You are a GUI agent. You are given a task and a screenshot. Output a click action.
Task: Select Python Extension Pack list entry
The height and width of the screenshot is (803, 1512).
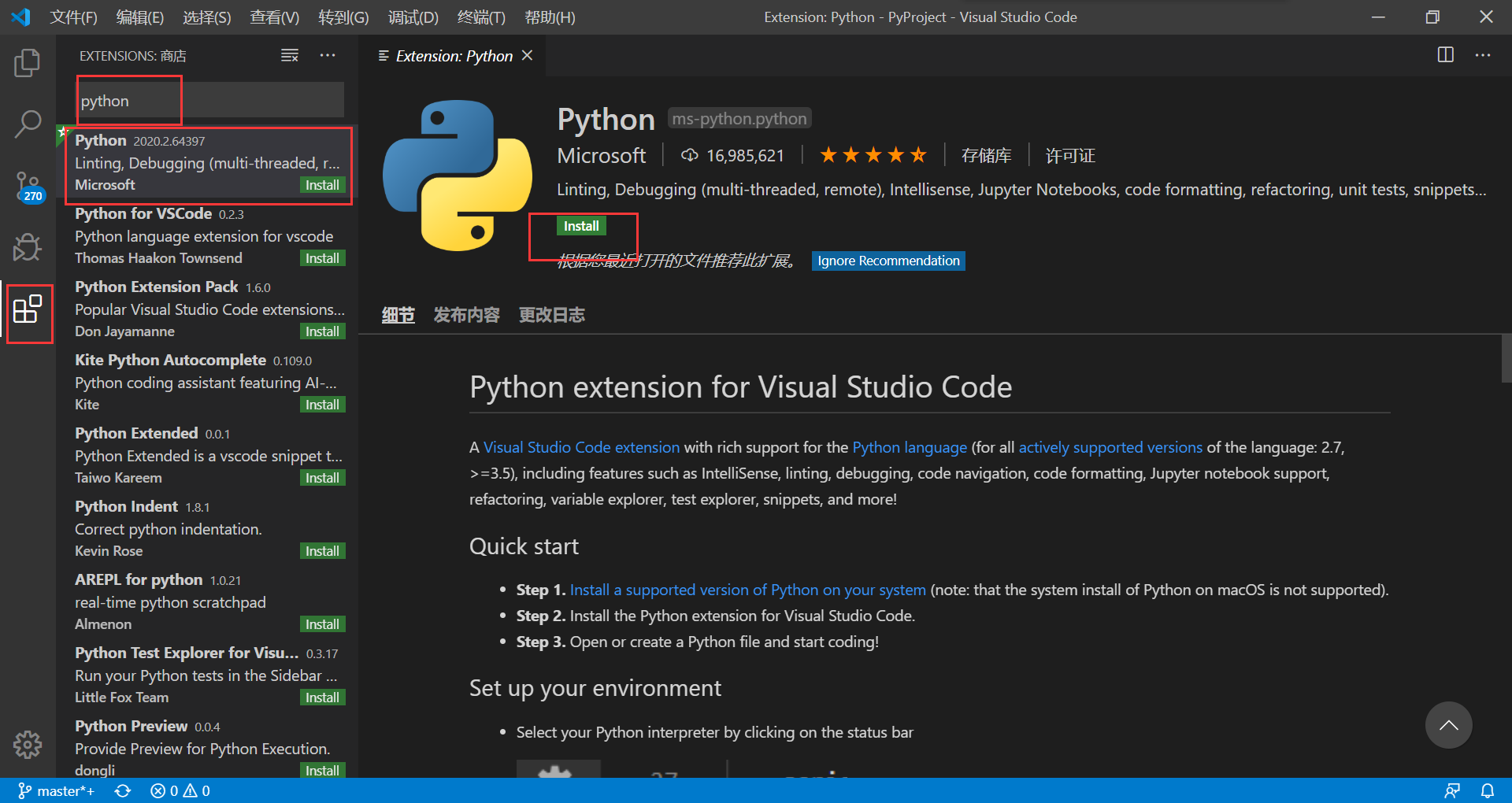(207, 308)
